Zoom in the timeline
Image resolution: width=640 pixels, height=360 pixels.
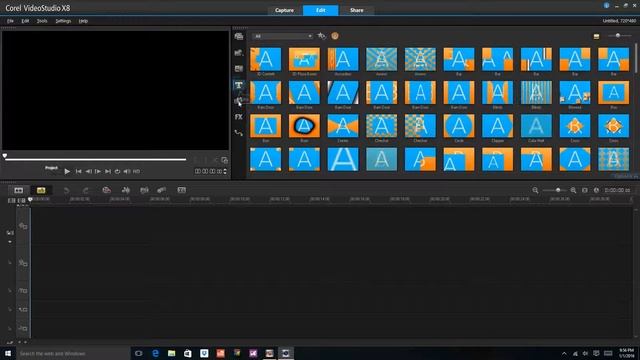(x=573, y=190)
